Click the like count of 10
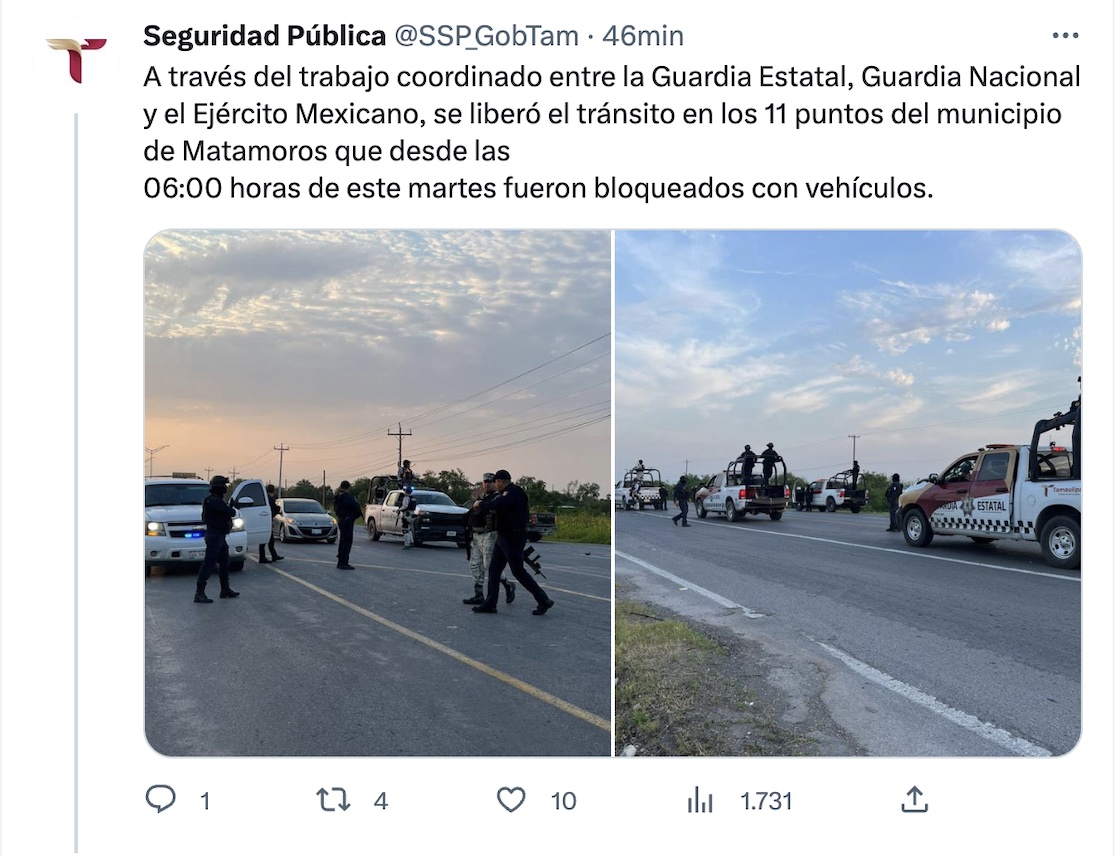The width and height of the screenshot is (1120, 856). click(563, 801)
